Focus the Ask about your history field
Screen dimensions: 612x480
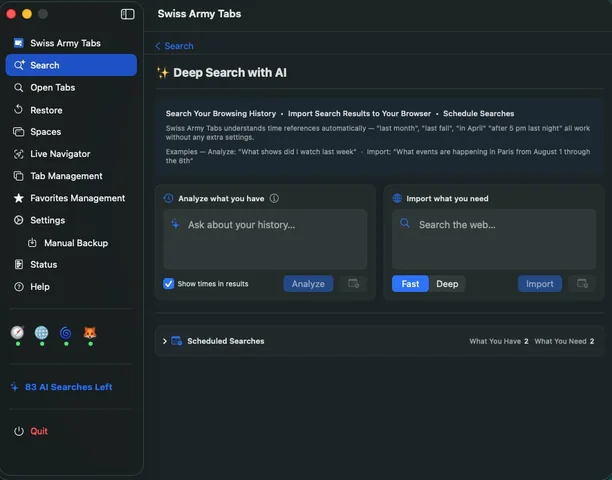tap(265, 239)
